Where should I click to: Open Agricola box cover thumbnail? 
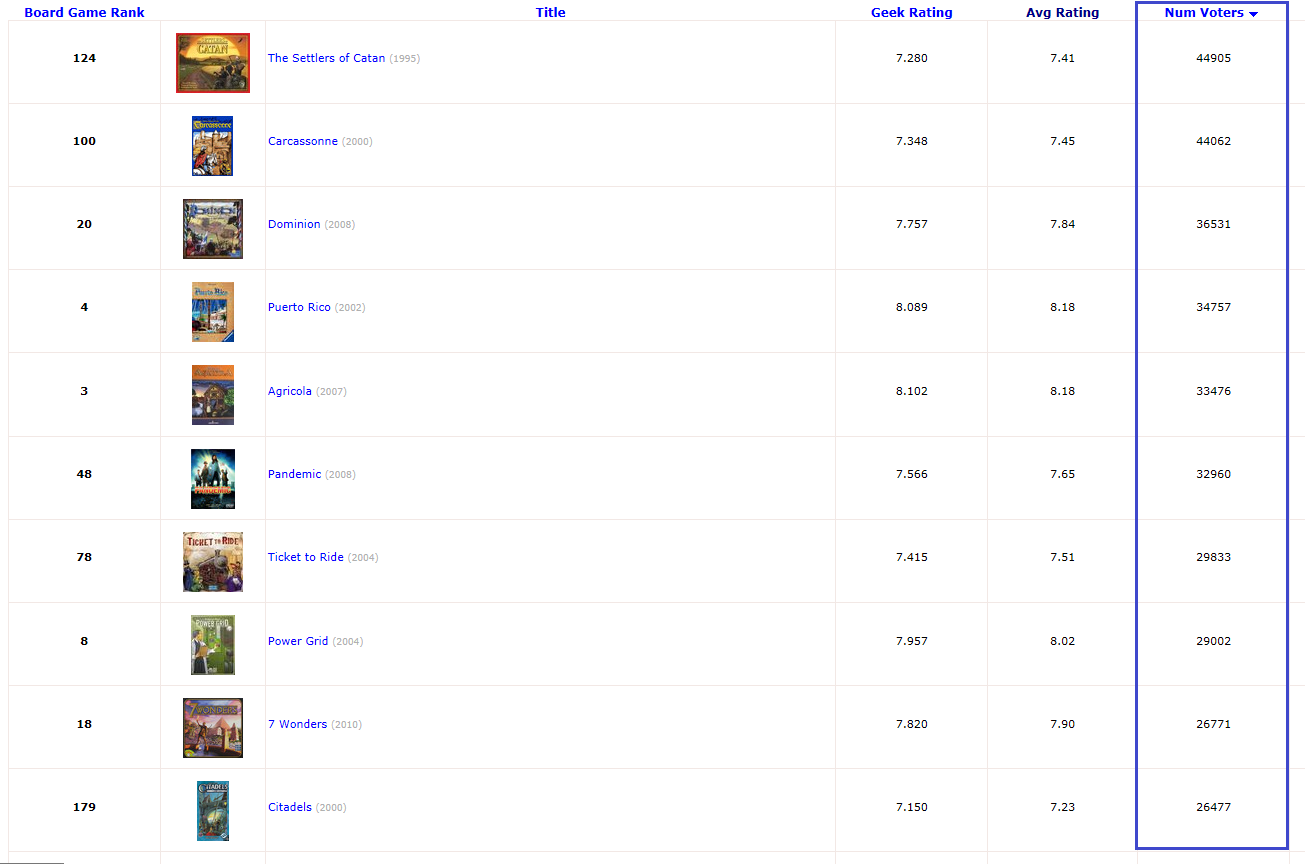[x=213, y=395]
